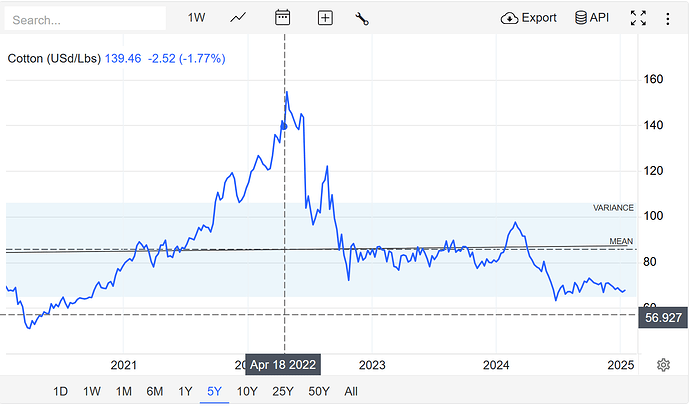Select the 6M time range
The height and width of the screenshot is (407, 690).
154,391
